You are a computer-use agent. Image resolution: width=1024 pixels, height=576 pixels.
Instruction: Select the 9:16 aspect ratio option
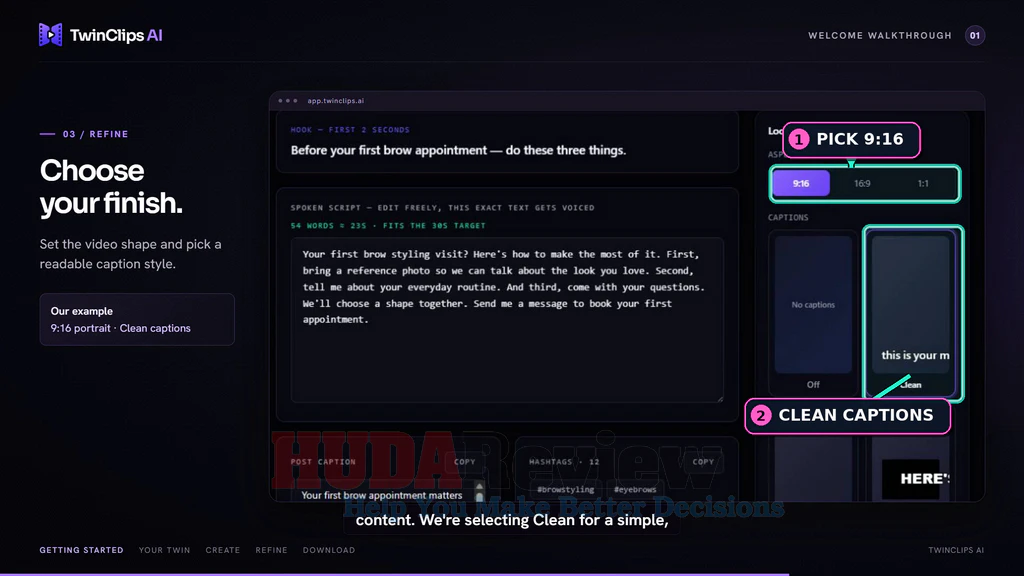[801, 184]
